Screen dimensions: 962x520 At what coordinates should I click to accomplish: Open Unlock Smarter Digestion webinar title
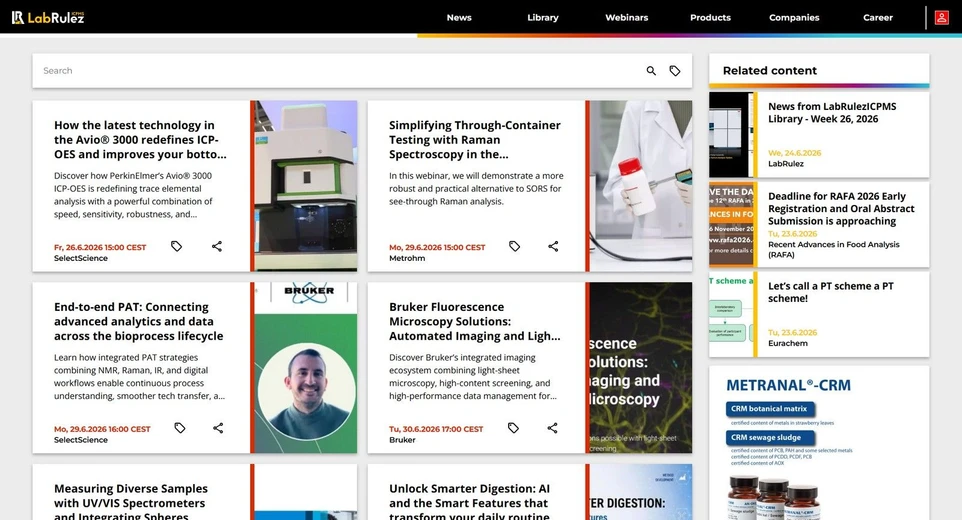[469, 502]
